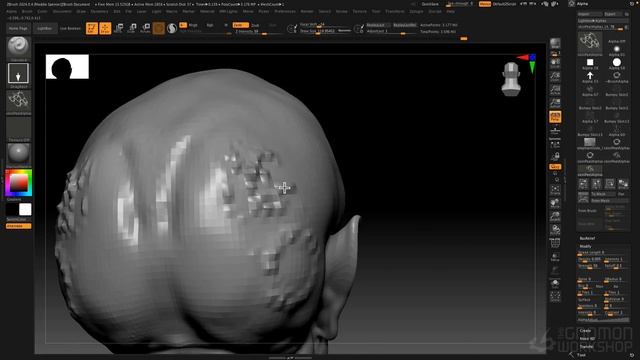
Task: Toggle Edit mode orange button
Action: [x=92, y=28]
